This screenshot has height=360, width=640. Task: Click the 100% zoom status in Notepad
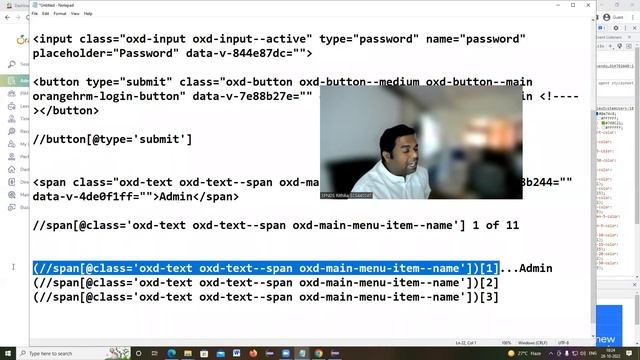click(x=506, y=343)
